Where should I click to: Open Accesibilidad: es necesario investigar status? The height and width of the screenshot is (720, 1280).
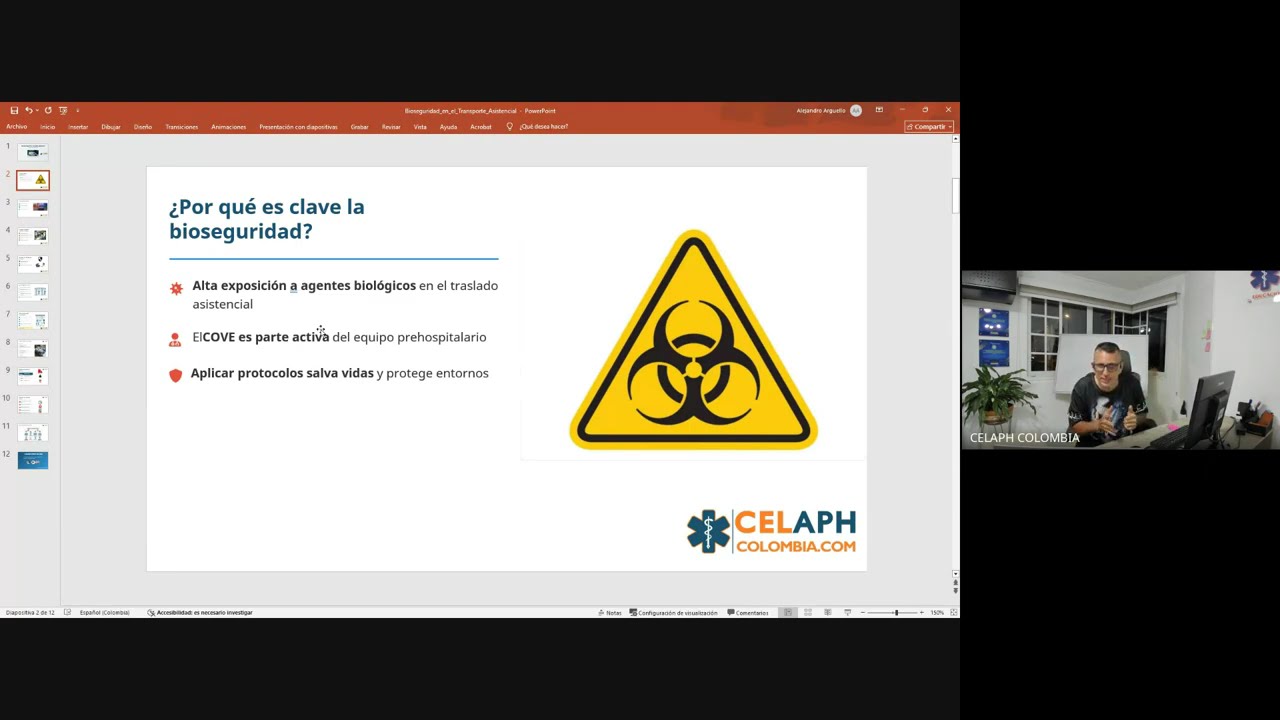click(x=200, y=612)
